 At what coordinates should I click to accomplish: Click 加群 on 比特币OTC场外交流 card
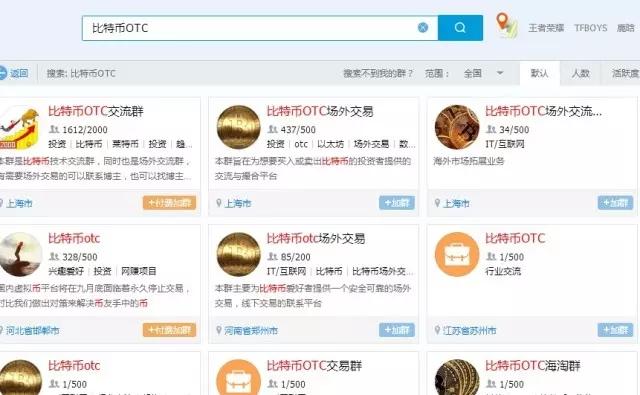(615, 203)
